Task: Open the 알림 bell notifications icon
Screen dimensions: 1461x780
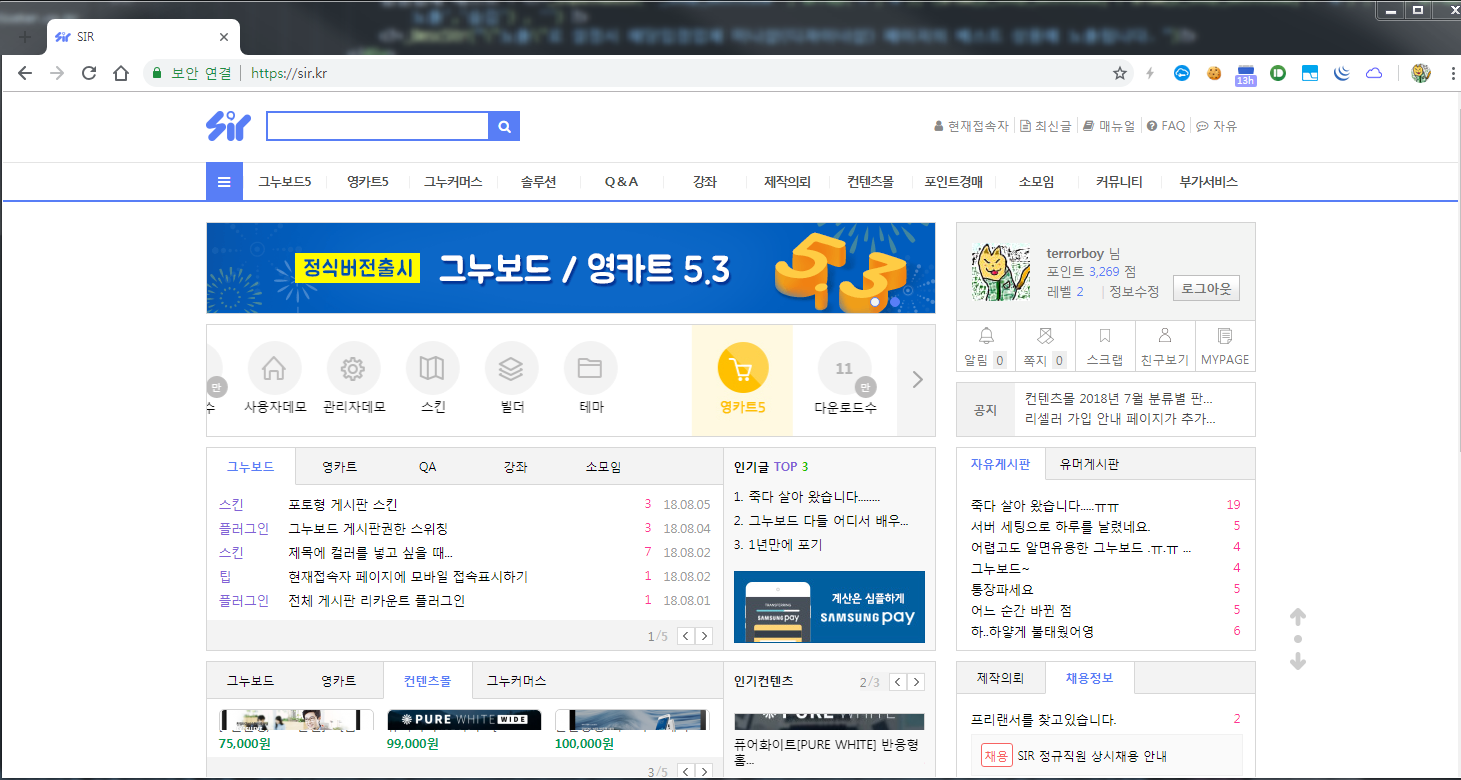Action: [986, 337]
